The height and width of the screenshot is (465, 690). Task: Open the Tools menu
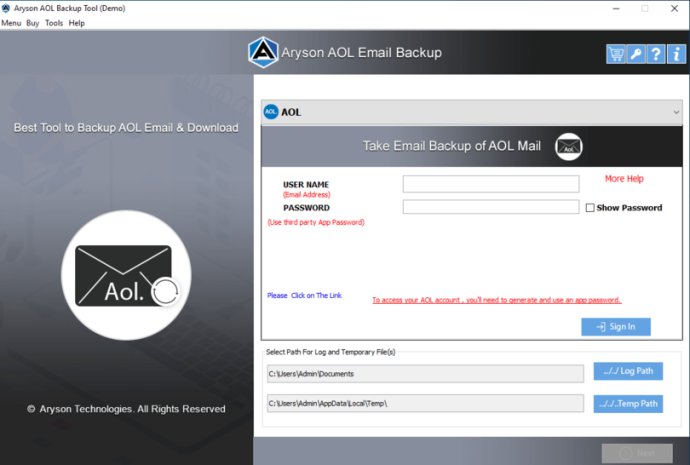tap(54, 23)
